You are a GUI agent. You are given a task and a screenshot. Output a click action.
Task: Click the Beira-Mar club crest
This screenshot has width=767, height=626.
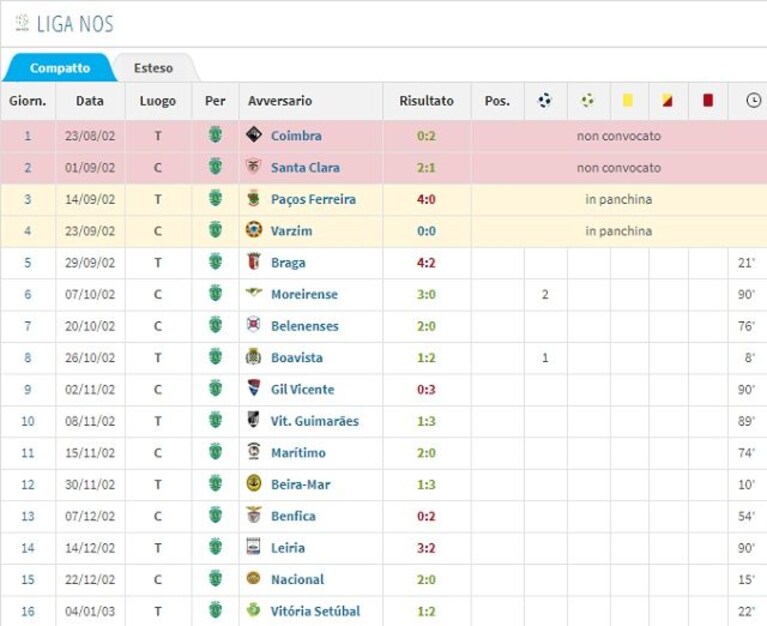253,483
